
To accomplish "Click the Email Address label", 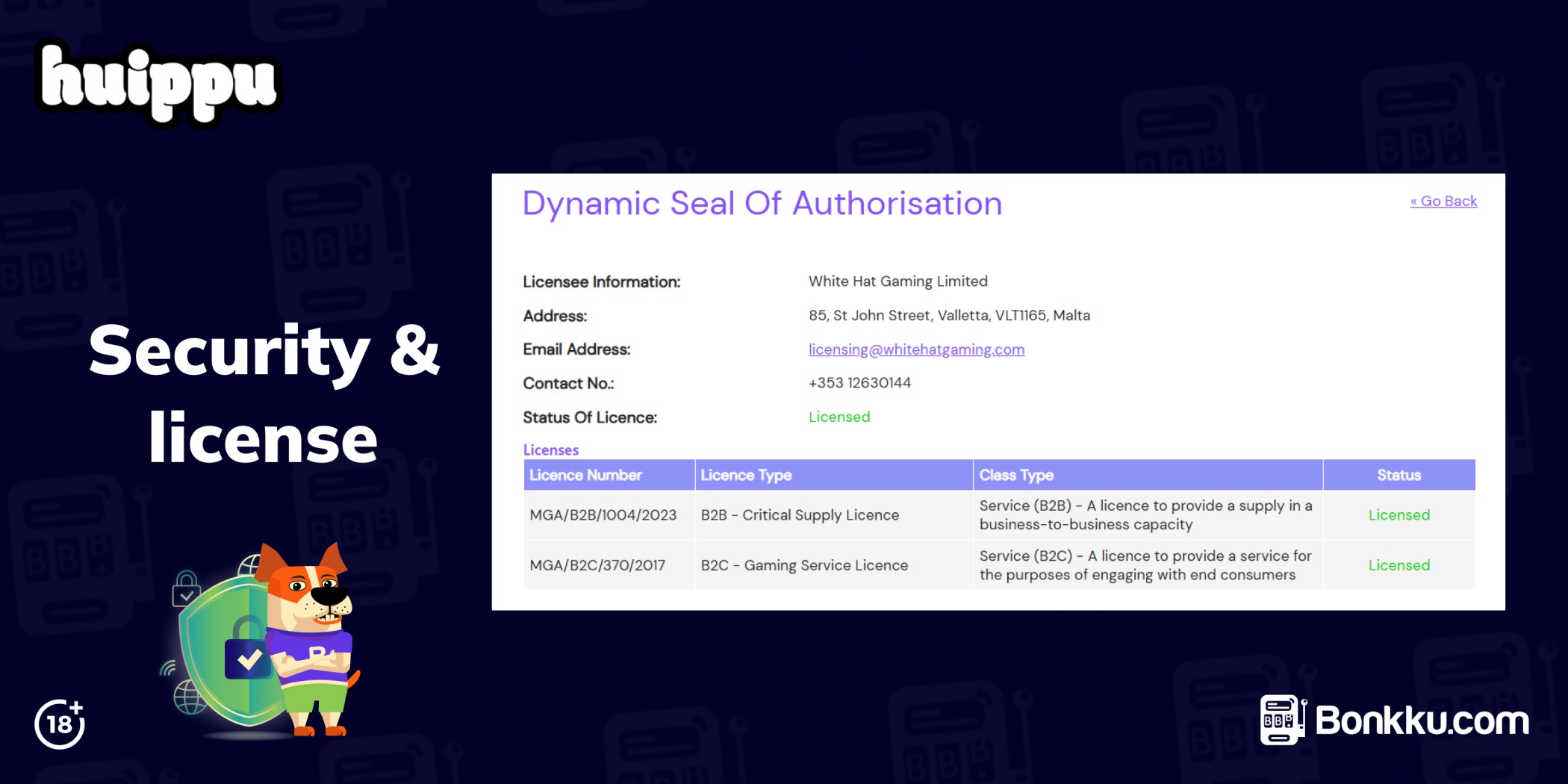I will point(576,349).
